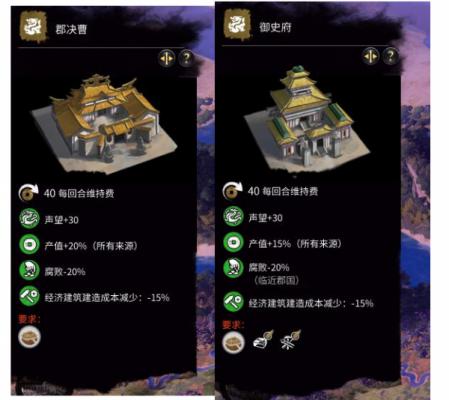Click the 产值+15% income icon

233,242
